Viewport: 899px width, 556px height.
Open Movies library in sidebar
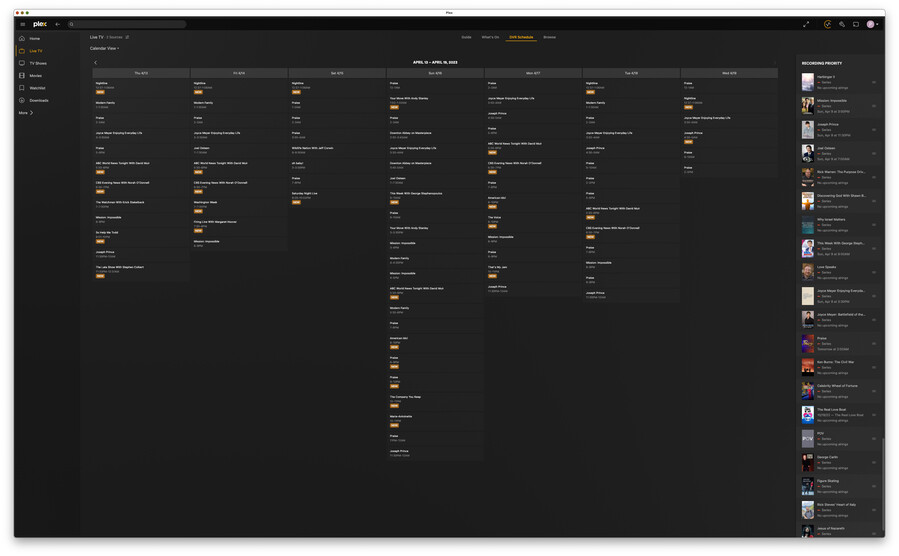pyautogui.click(x=36, y=76)
